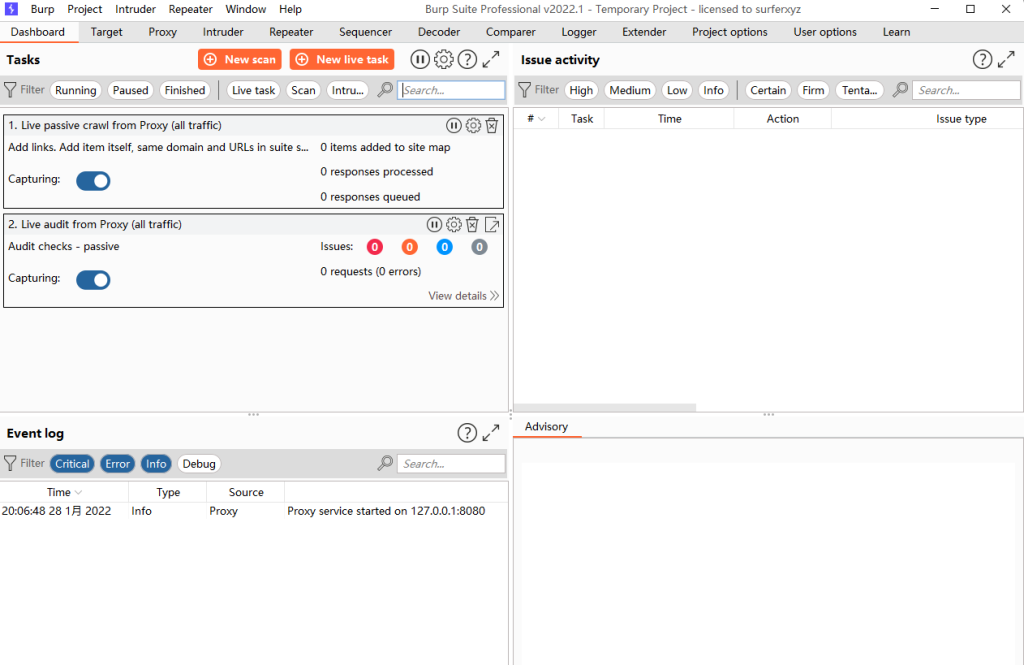Open the Burp menu
Screen dimensions: 1024x665
click(42, 9)
